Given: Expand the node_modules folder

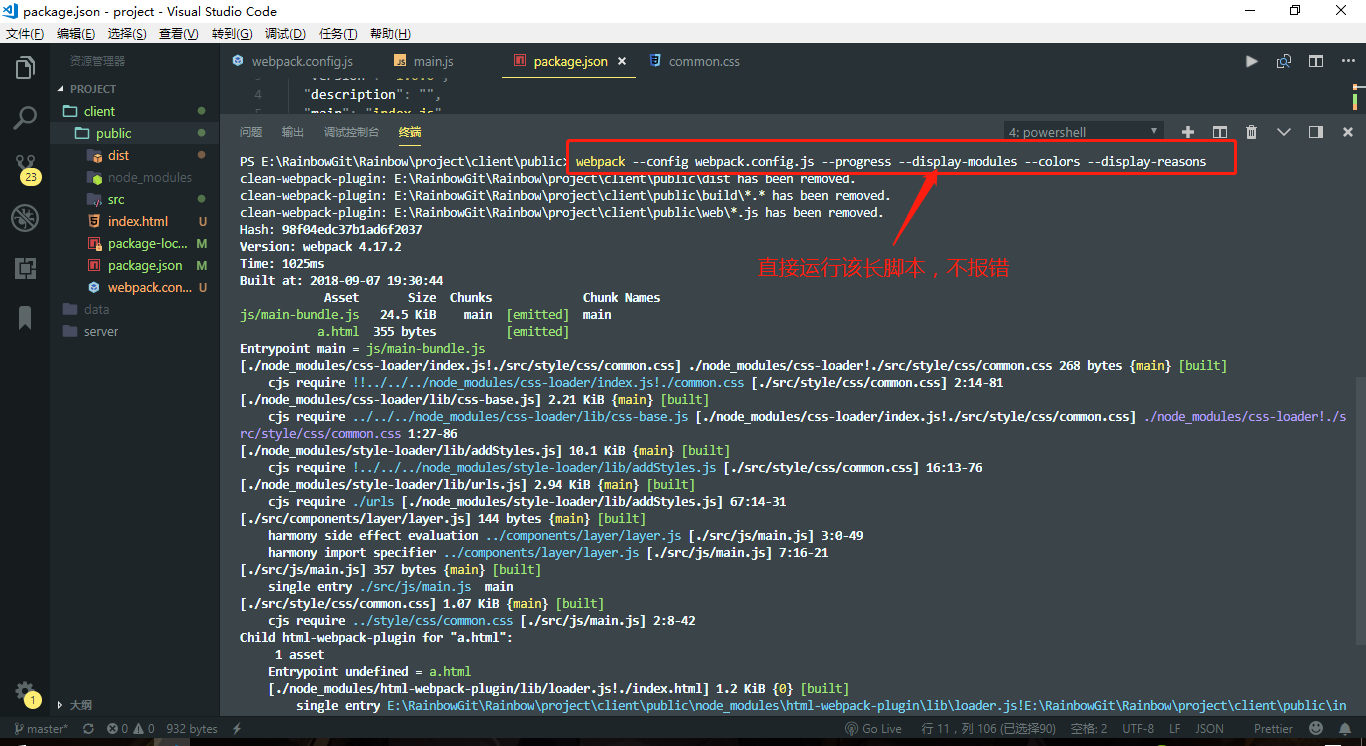Looking at the screenshot, I should pos(135,177).
